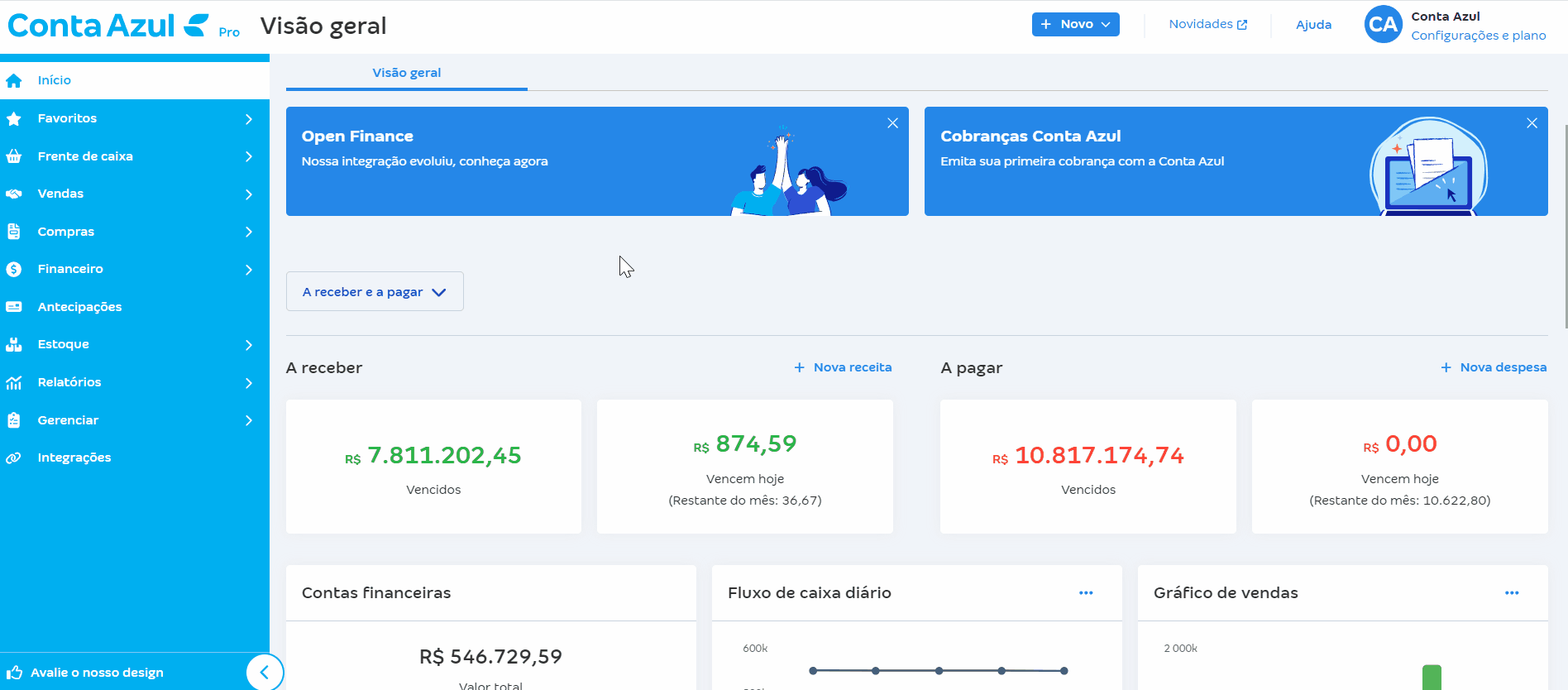The image size is (1568, 690).
Task: Click the Favoritos star icon
Action: (x=14, y=118)
